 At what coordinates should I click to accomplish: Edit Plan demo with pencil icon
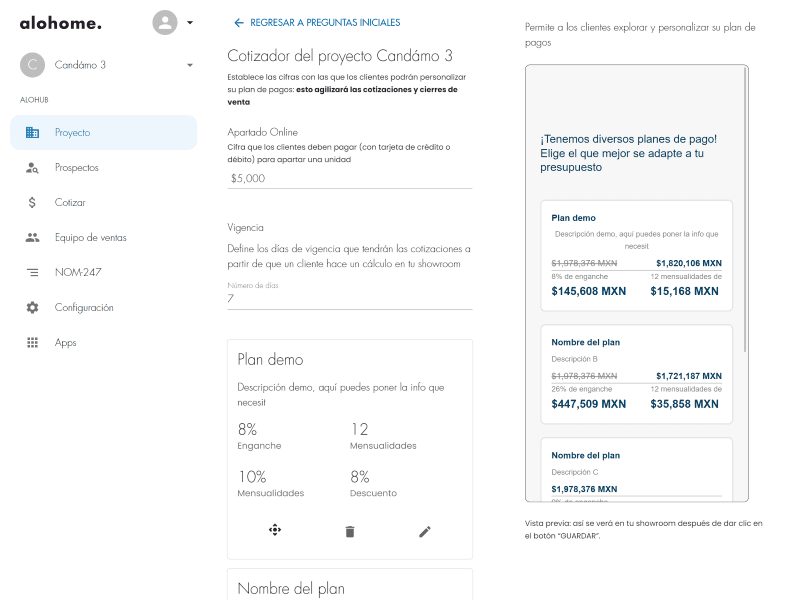click(424, 532)
